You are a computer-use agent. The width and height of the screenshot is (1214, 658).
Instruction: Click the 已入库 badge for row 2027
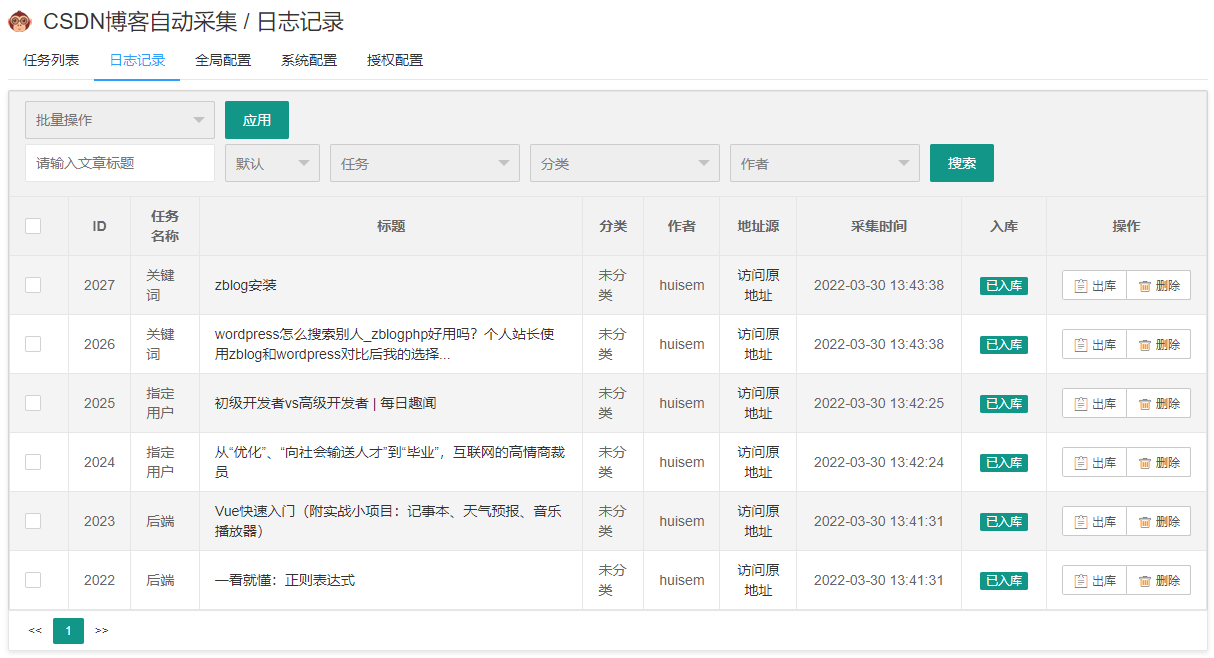coord(1004,286)
